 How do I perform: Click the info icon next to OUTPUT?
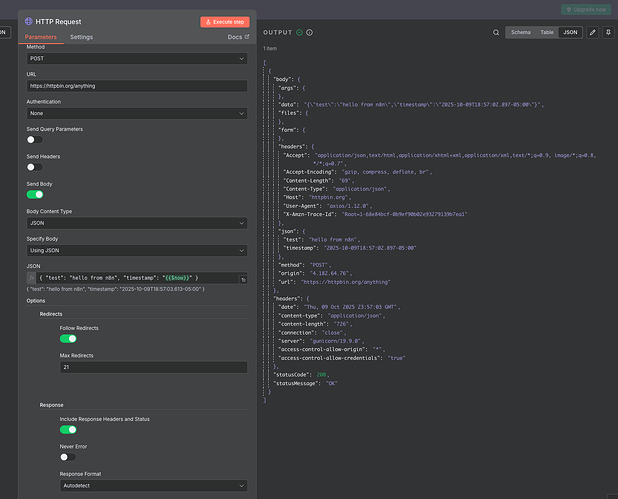(310, 32)
